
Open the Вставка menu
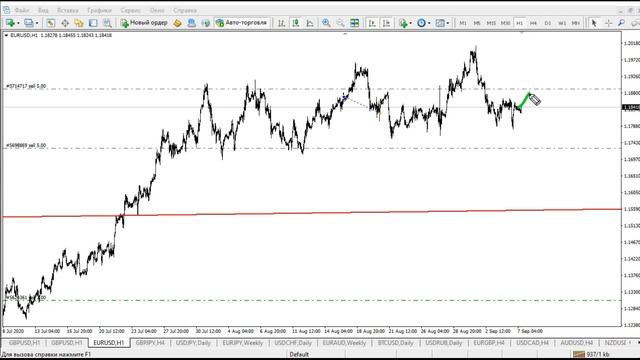click(67, 10)
